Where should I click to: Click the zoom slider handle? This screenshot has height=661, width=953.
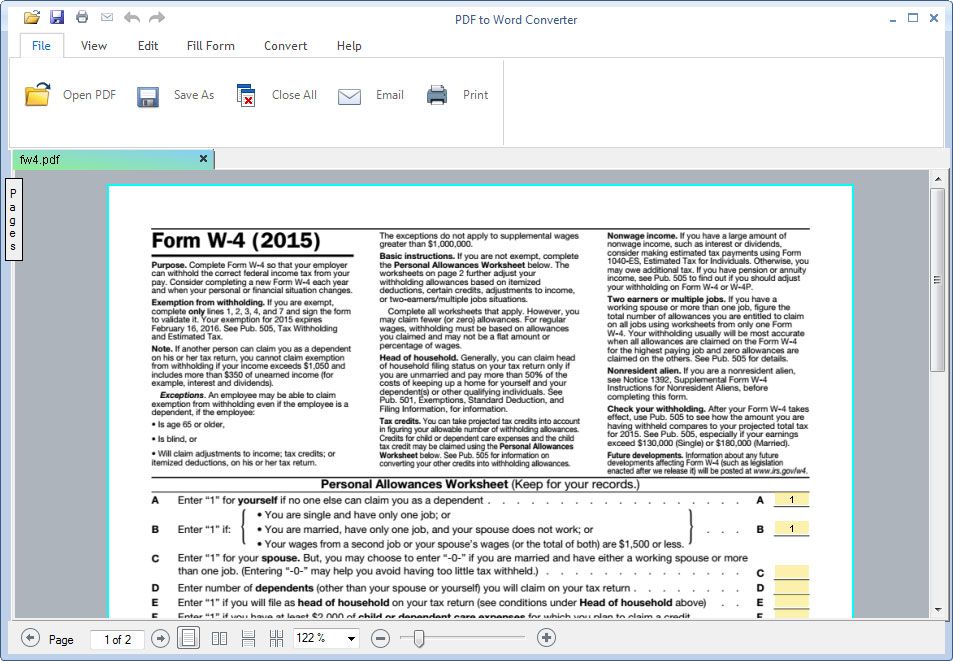click(418, 639)
